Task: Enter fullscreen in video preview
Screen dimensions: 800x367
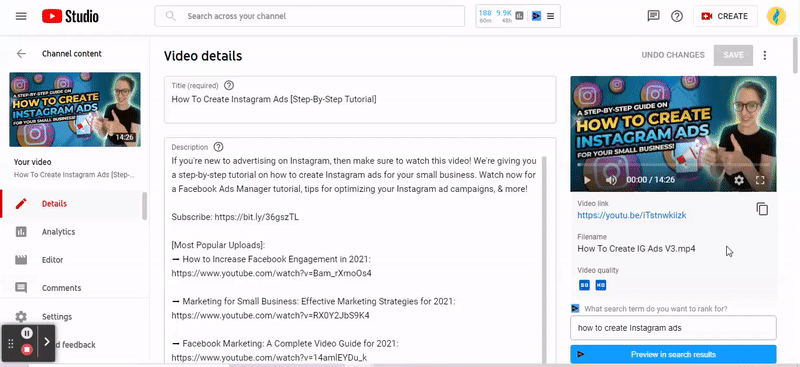Action: pyautogui.click(x=760, y=180)
